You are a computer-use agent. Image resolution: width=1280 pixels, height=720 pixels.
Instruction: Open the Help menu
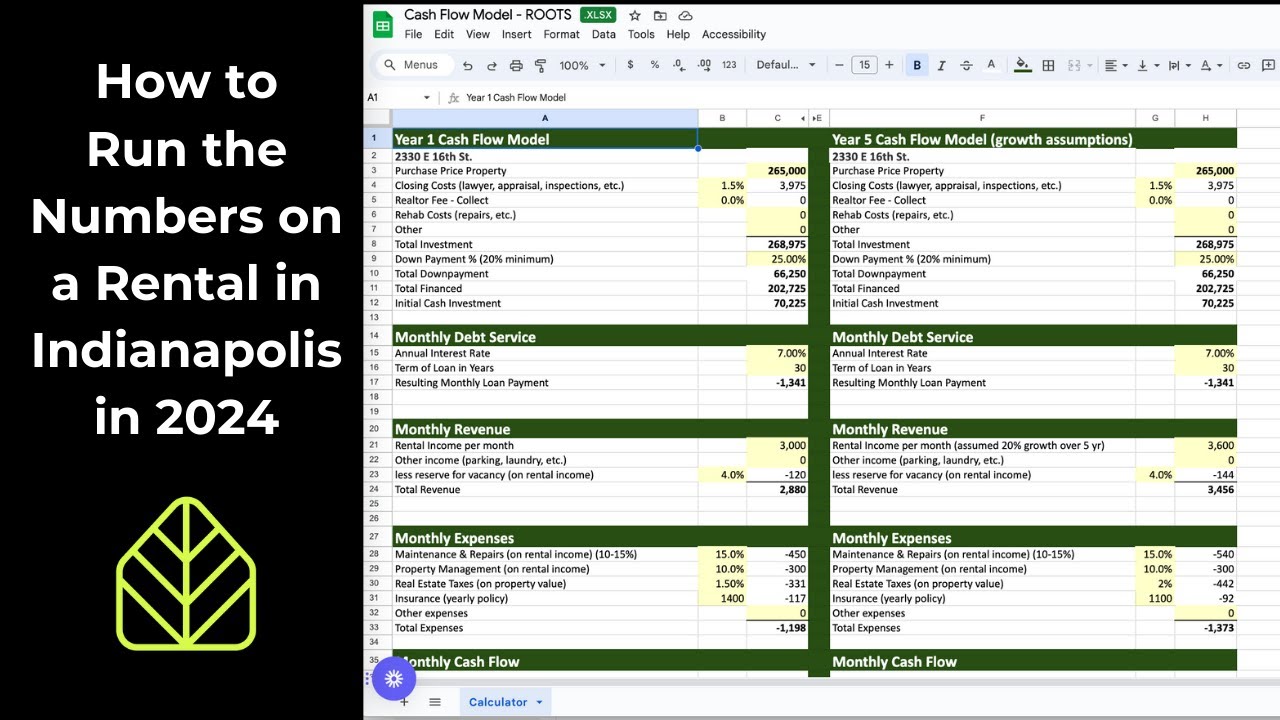point(678,34)
